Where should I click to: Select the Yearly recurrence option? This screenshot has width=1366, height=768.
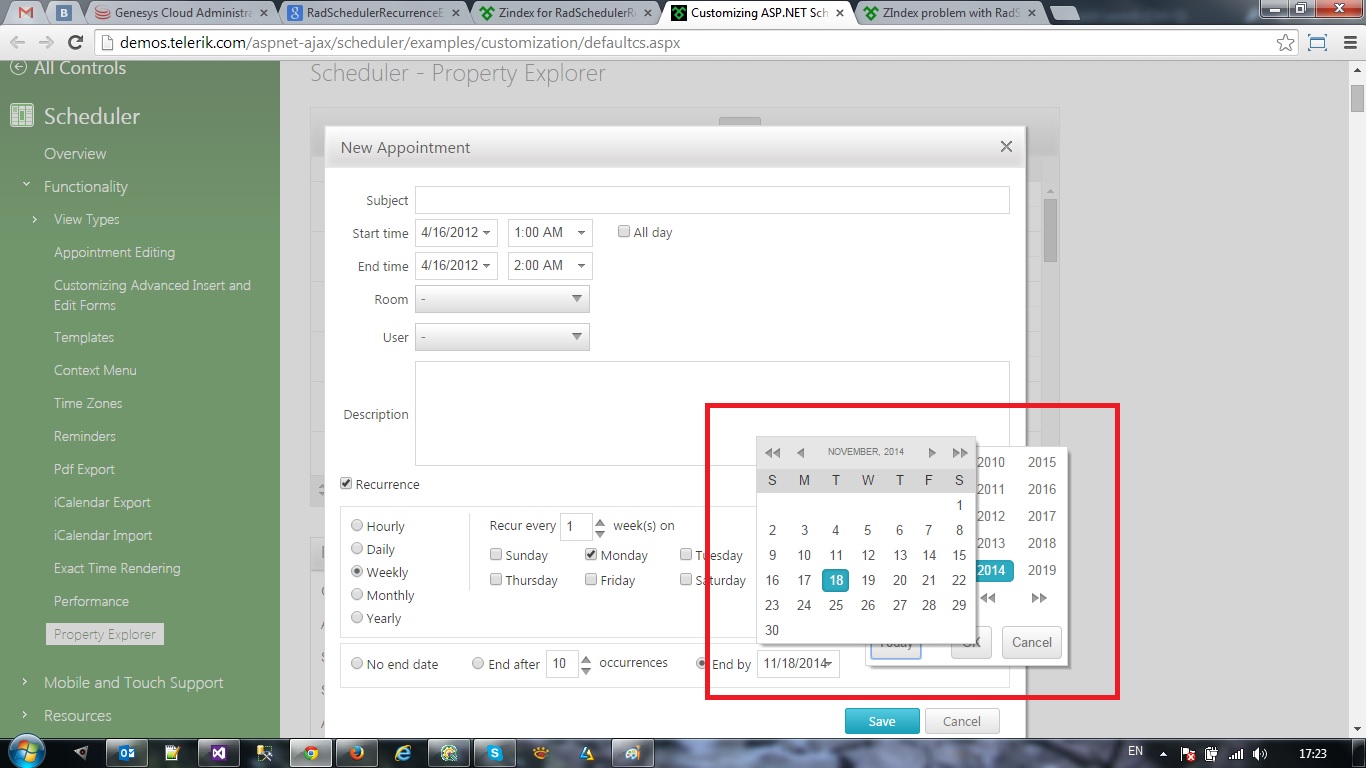pos(357,618)
